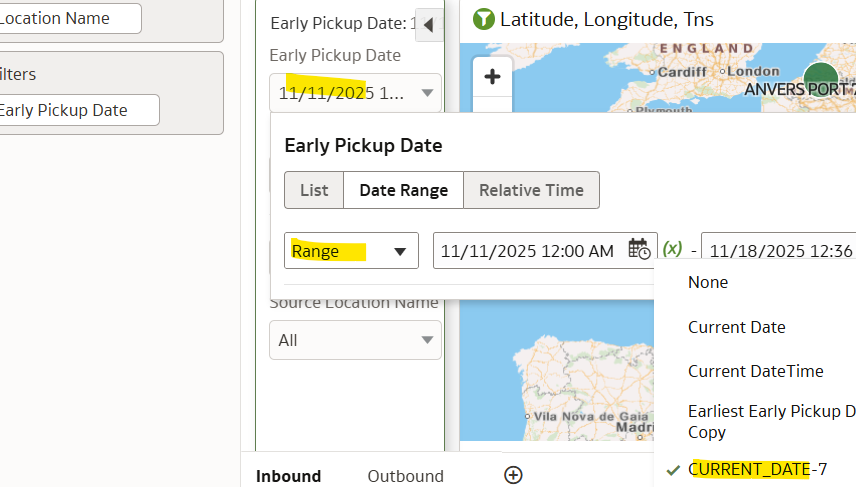This screenshot has height=487, width=856.
Task: Click the start date 11/11/2025 input field
Action: pos(528,251)
